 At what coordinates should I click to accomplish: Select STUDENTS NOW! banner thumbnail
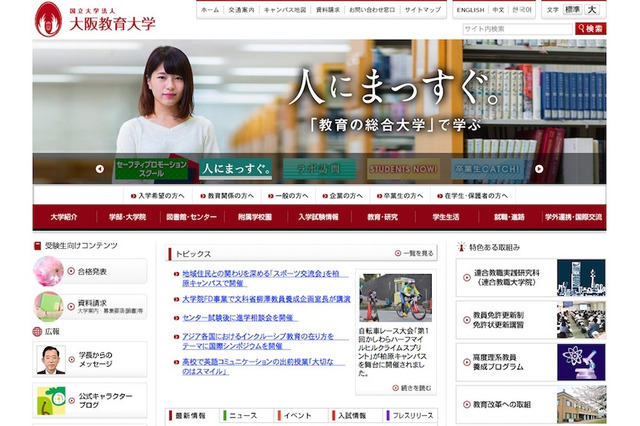(x=403, y=169)
